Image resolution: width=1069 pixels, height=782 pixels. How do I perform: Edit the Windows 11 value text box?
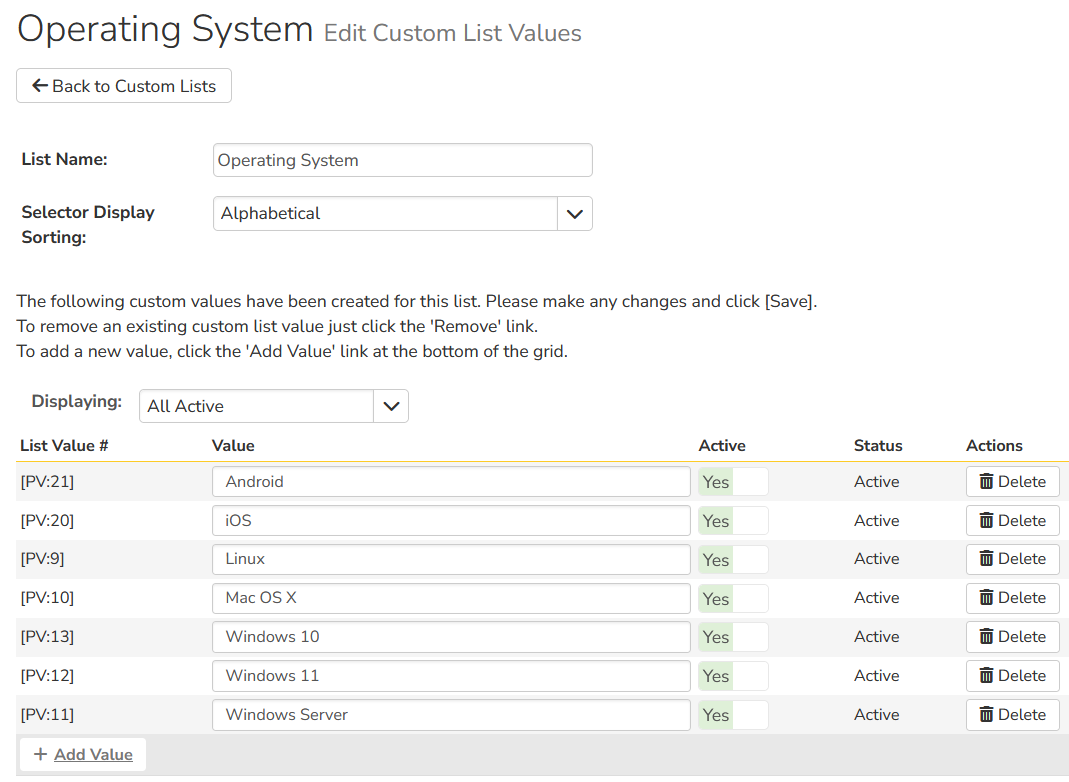[450, 676]
